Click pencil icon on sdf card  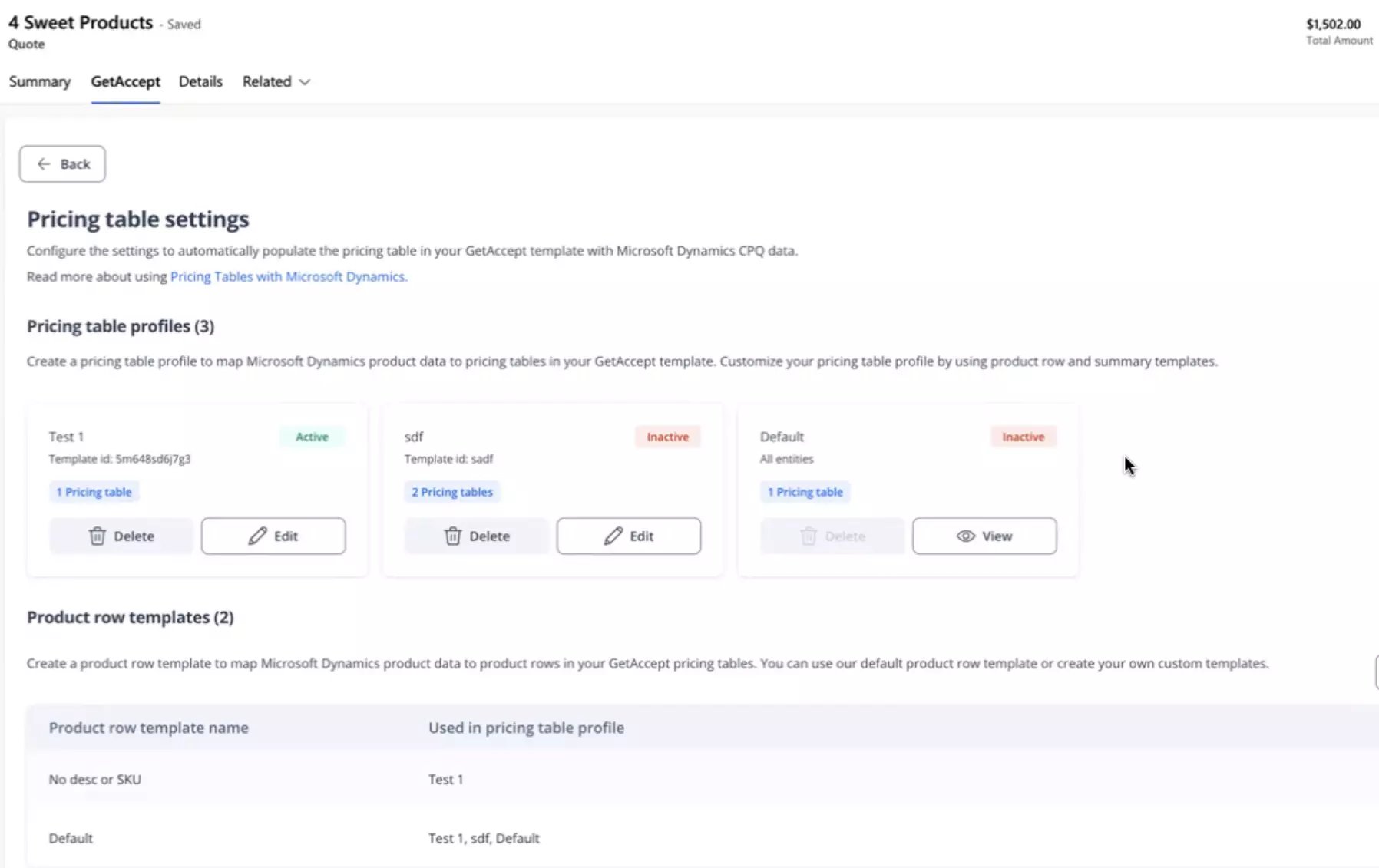[x=613, y=536]
